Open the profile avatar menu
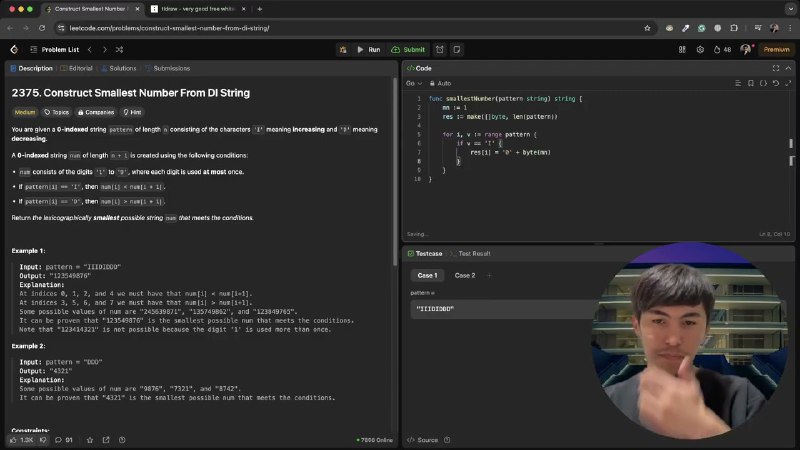800x450 pixels. [x=746, y=49]
